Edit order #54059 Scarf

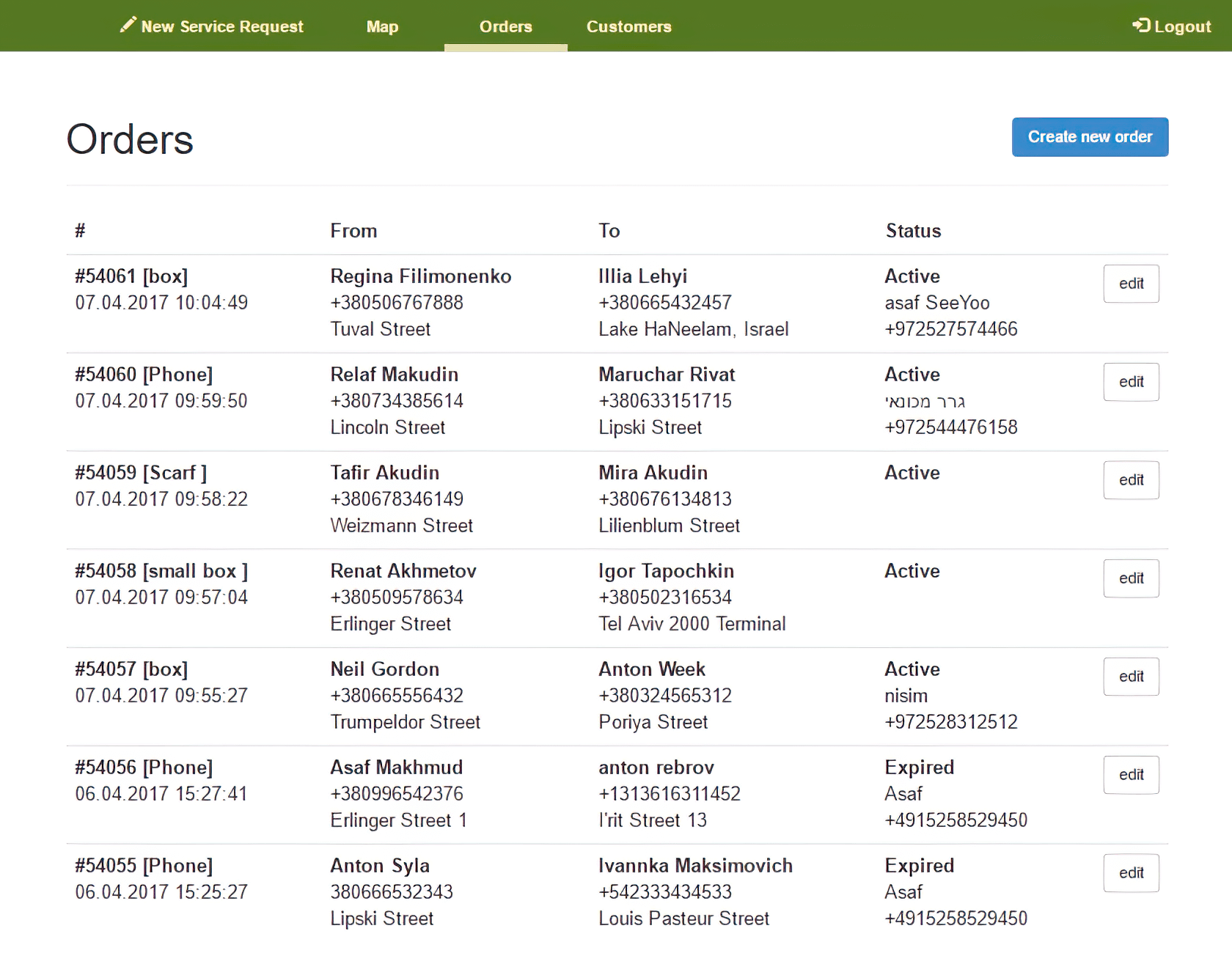coord(1130,480)
